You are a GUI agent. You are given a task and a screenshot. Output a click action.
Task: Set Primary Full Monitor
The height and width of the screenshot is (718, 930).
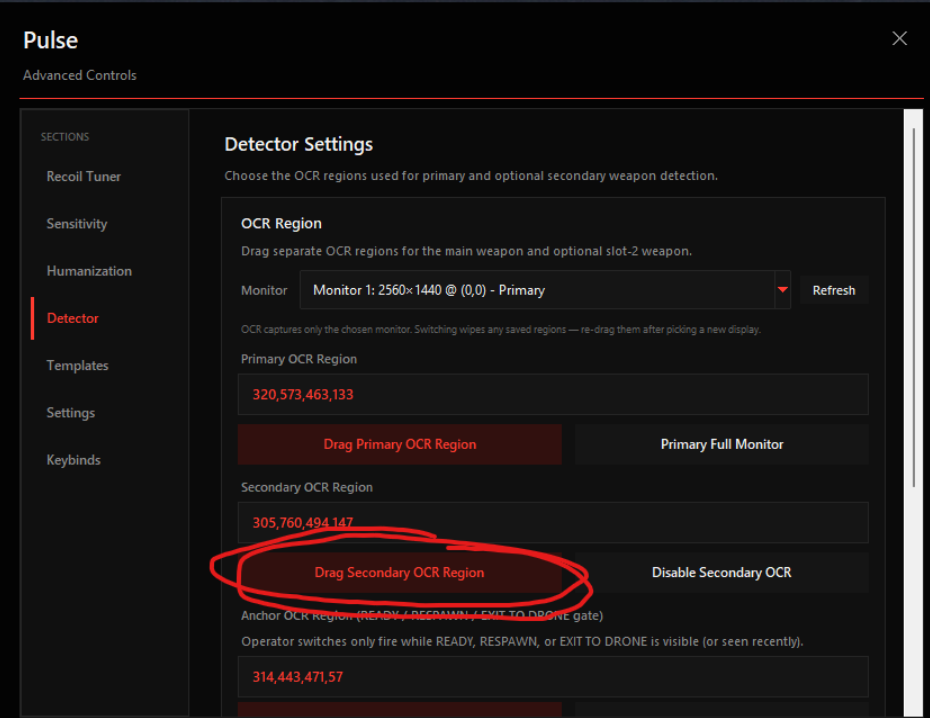coord(722,444)
